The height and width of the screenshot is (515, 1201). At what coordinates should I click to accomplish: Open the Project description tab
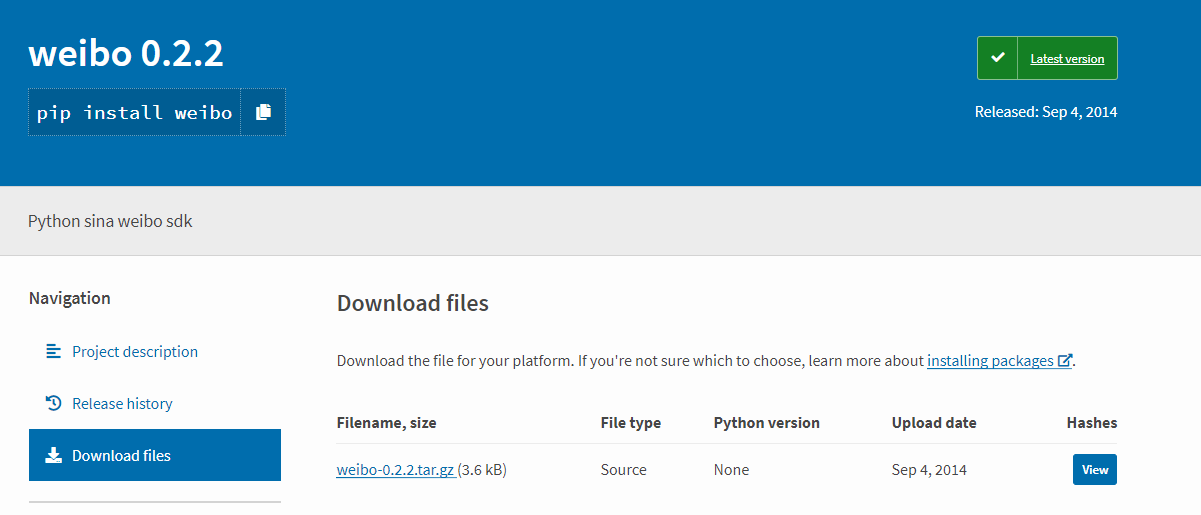[135, 351]
